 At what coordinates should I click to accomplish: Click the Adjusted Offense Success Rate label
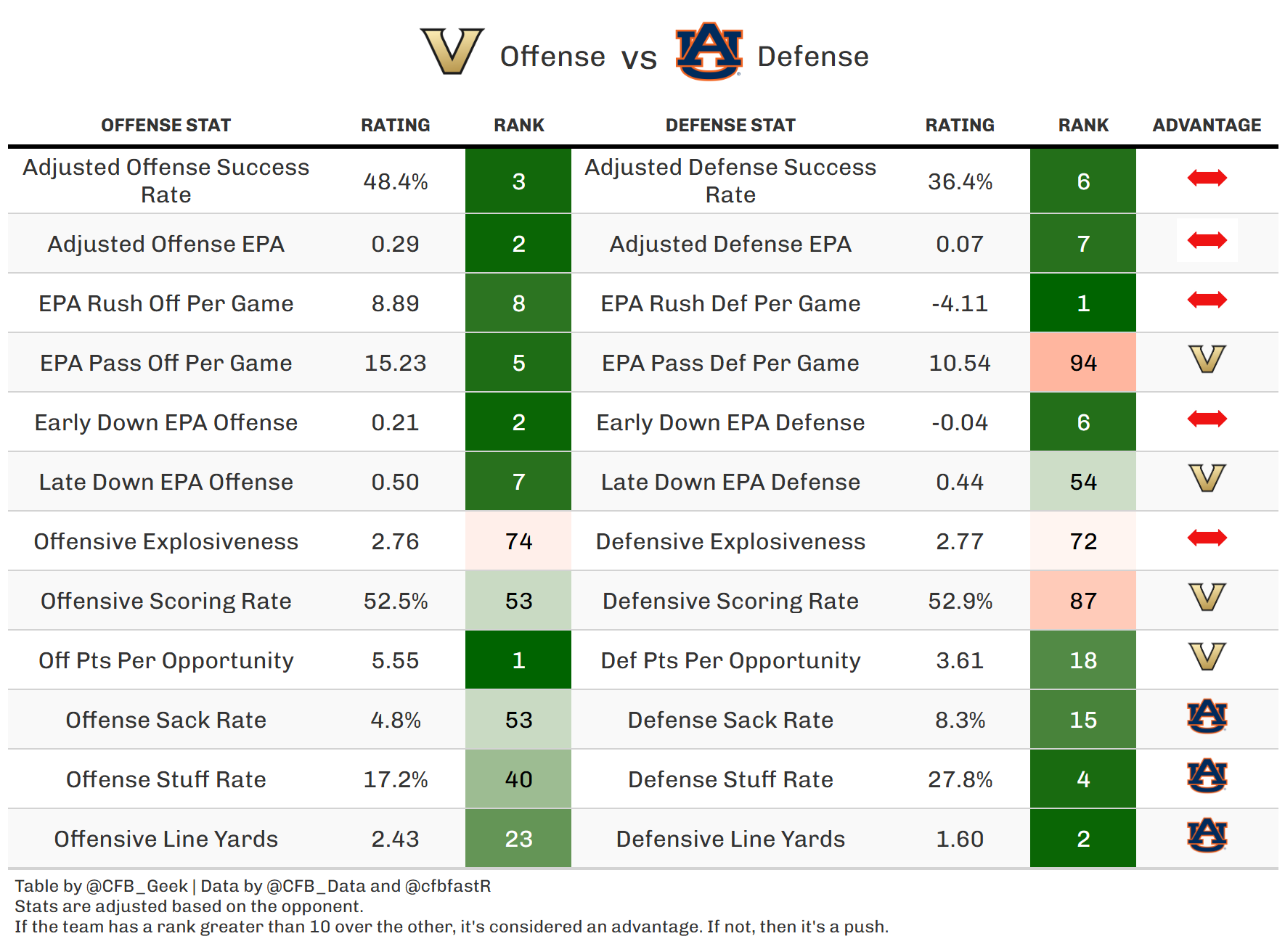tap(166, 181)
